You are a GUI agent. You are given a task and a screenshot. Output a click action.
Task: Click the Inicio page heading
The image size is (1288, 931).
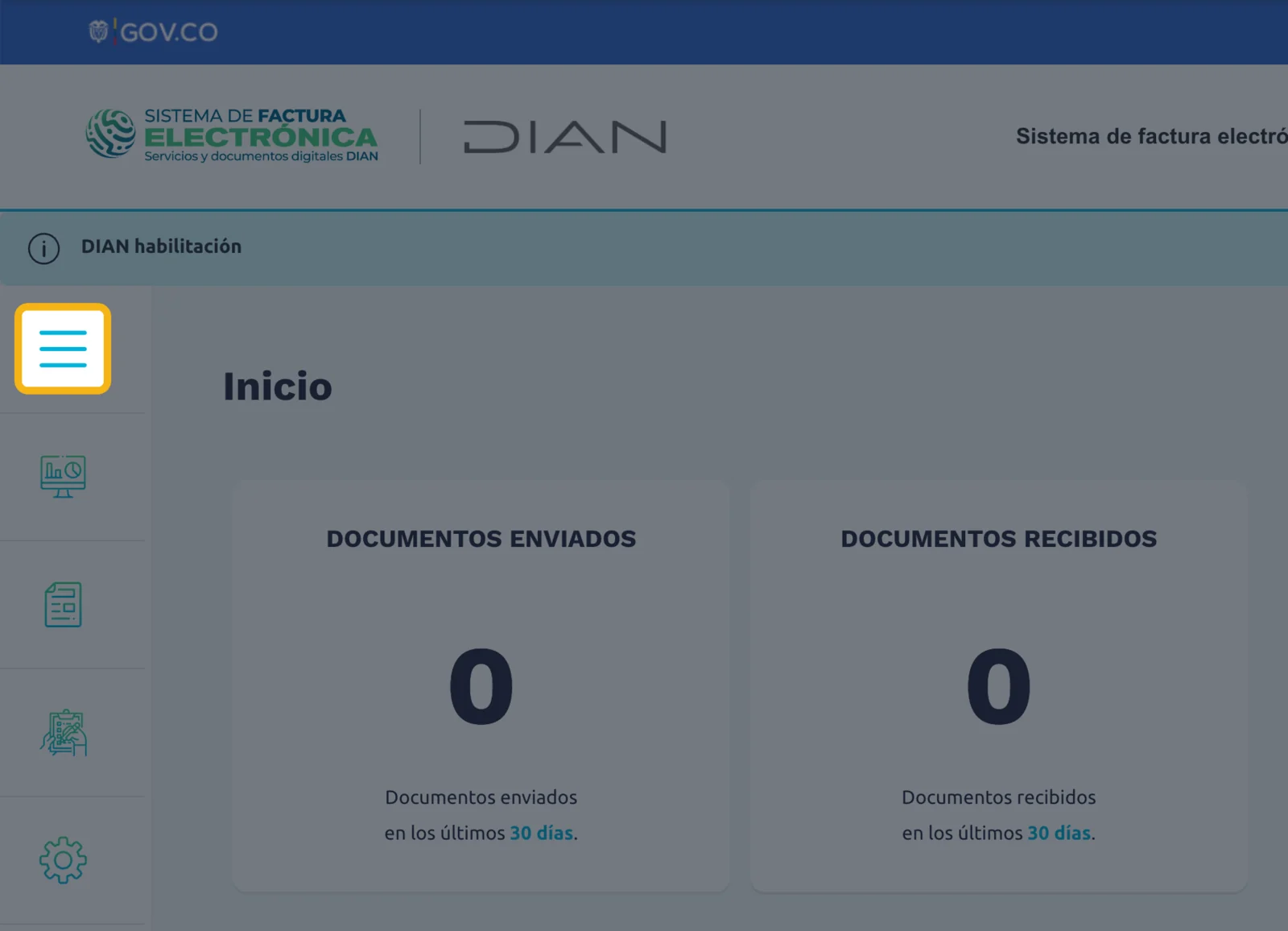pyautogui.click(x=278, y=387)
